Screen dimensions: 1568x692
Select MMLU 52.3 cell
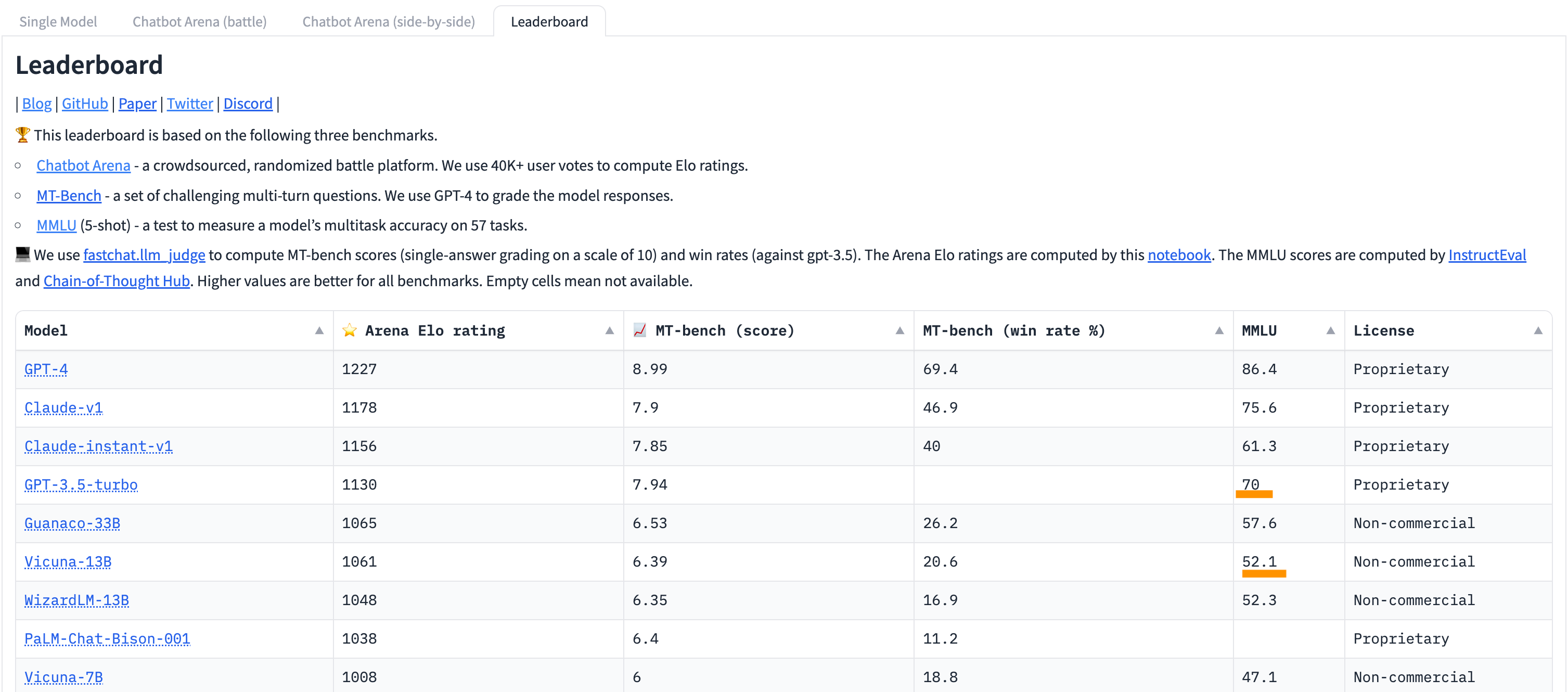pos(1289,600)
